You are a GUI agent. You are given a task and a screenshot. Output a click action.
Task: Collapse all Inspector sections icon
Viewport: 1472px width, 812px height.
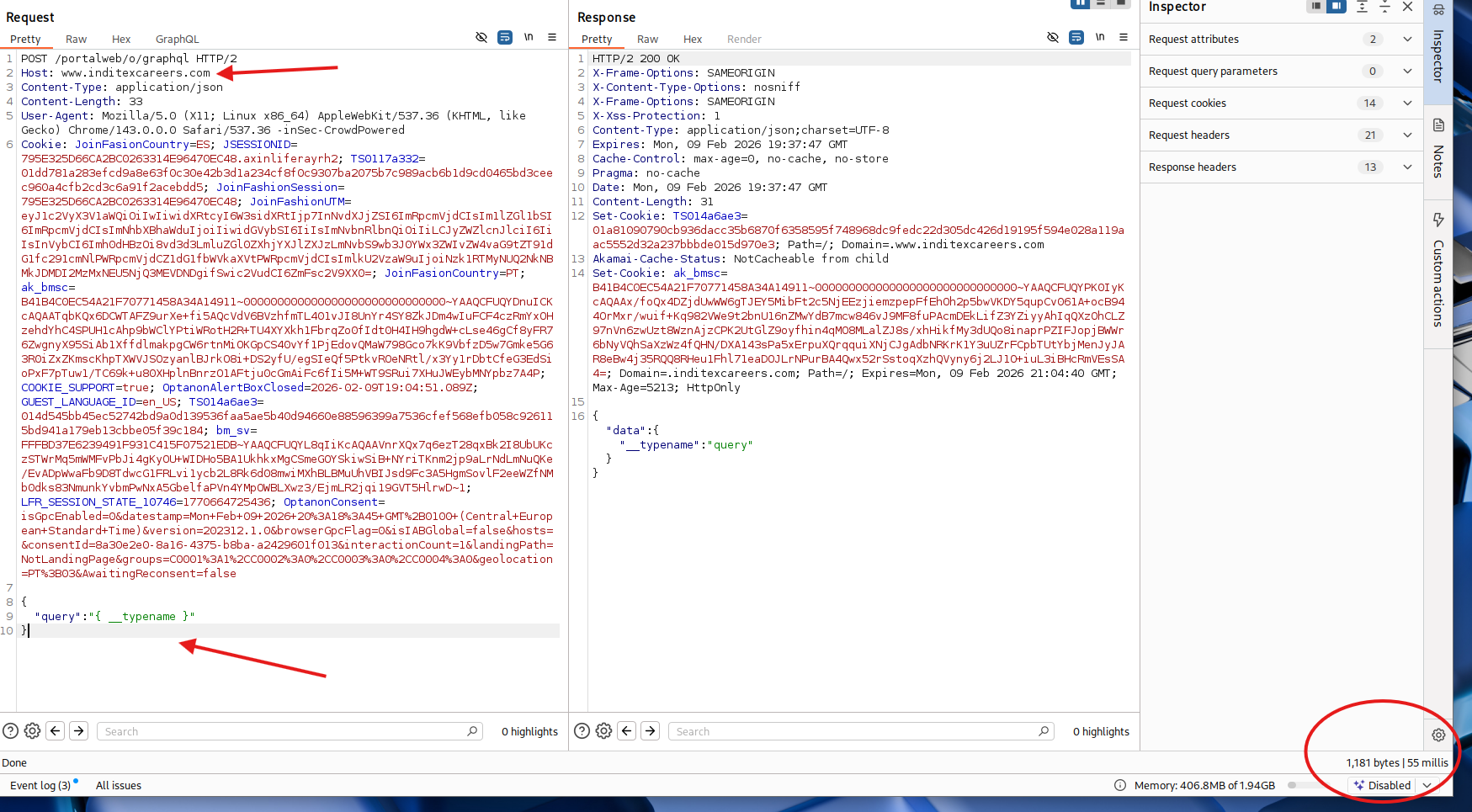tap(1384, 7)
